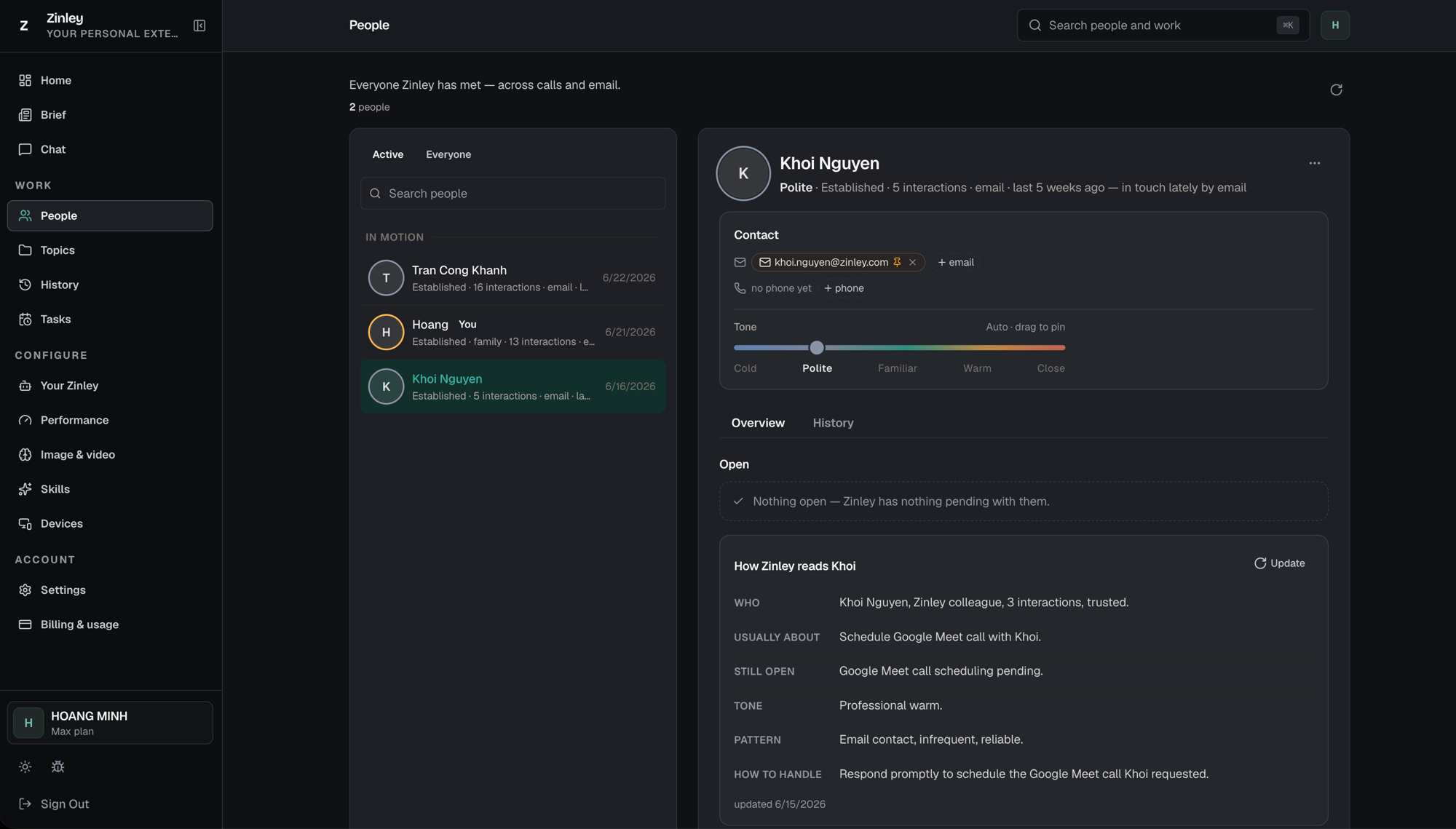The width and height of the screenshot is (1456, 829).
Task: Click Update in How Zinley reads Khoi
Action: (1279, 563)
